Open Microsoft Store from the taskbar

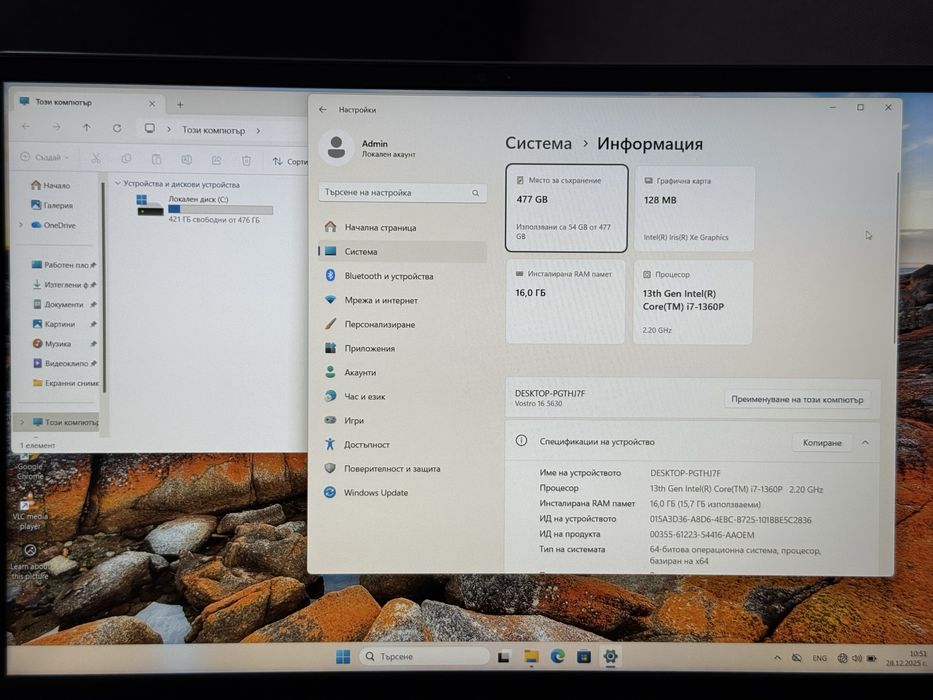(584, 657)
